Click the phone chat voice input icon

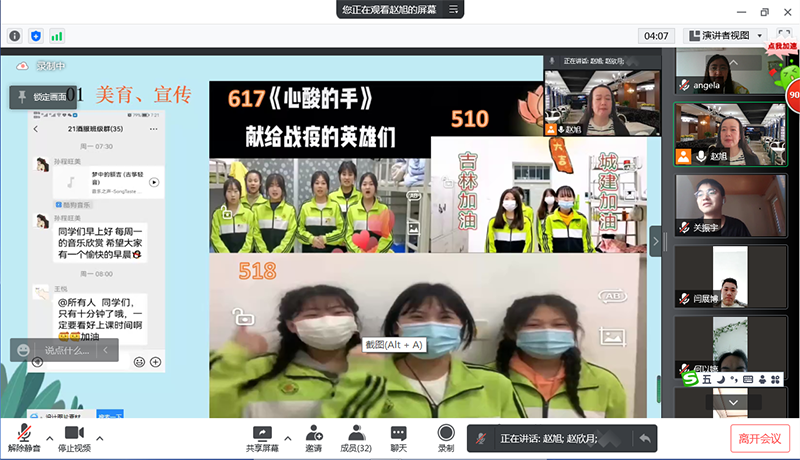tap(37, 362)
